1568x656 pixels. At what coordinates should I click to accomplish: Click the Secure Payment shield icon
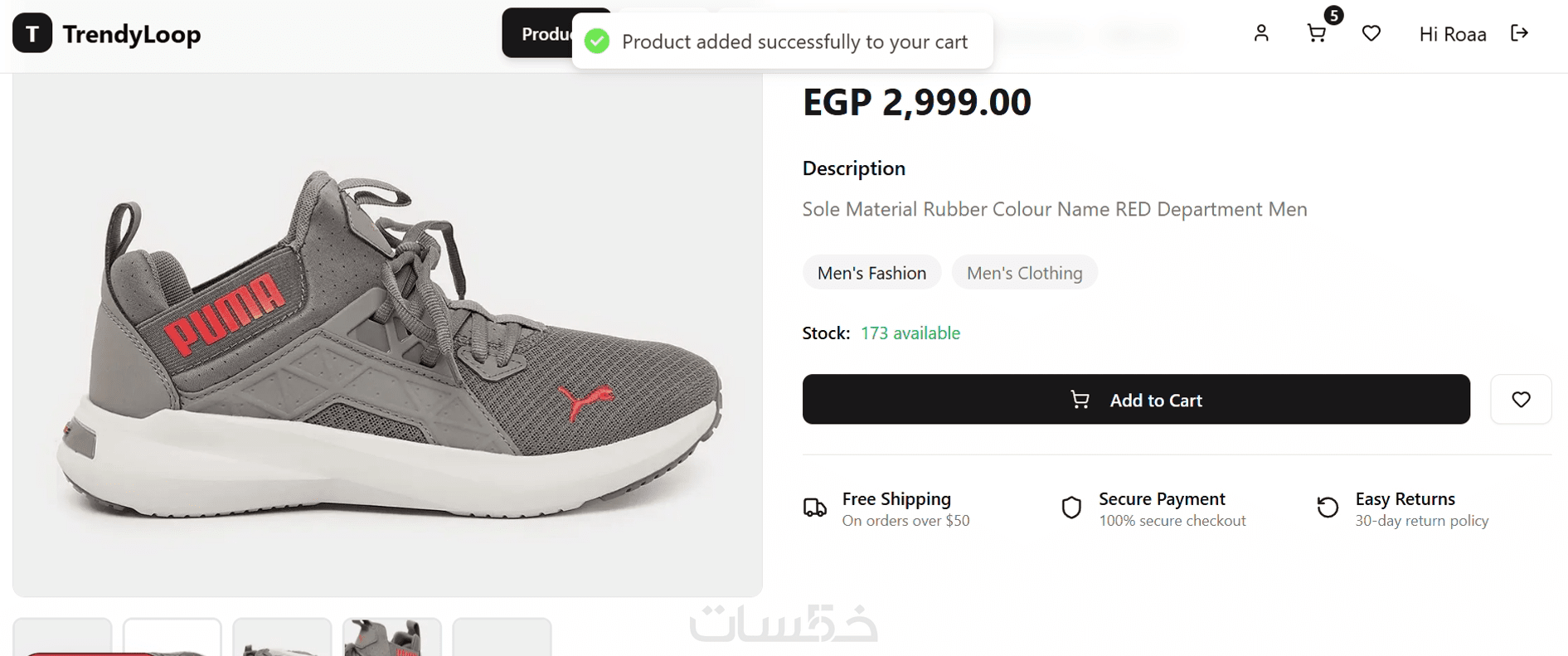tap(1071, 508)
